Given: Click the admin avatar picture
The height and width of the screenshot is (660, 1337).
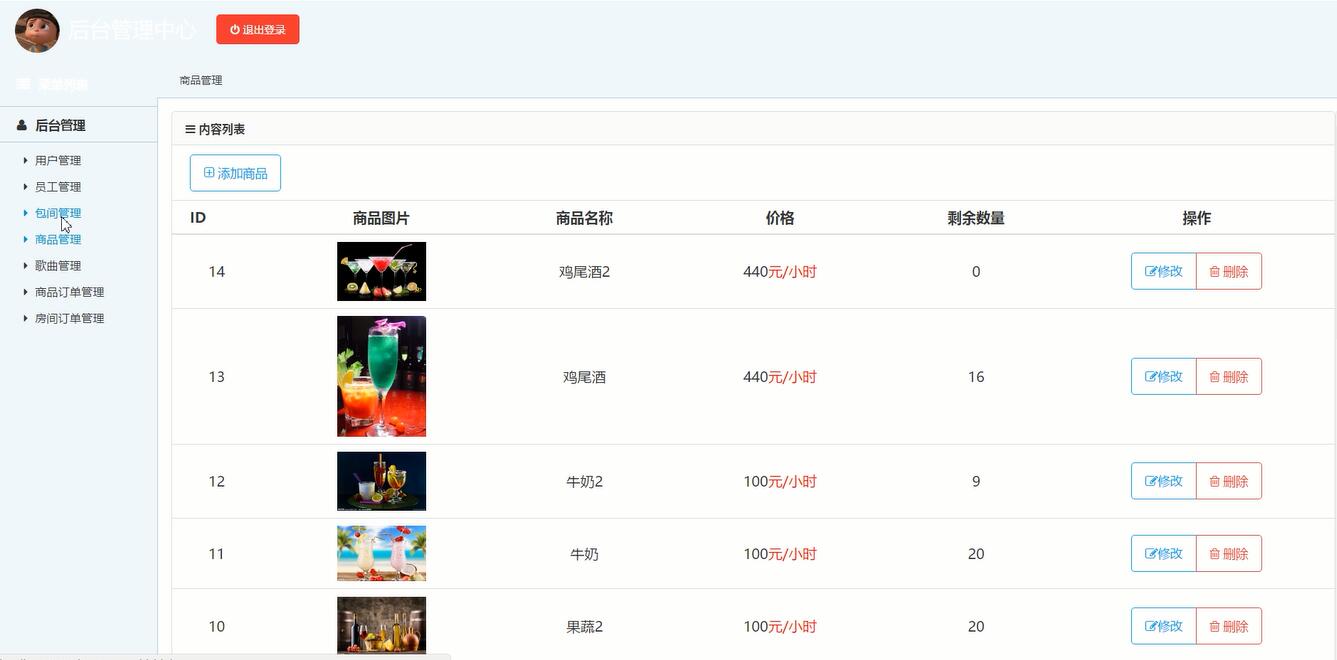Looking at the screenshot, I should [x=37, y=30].
